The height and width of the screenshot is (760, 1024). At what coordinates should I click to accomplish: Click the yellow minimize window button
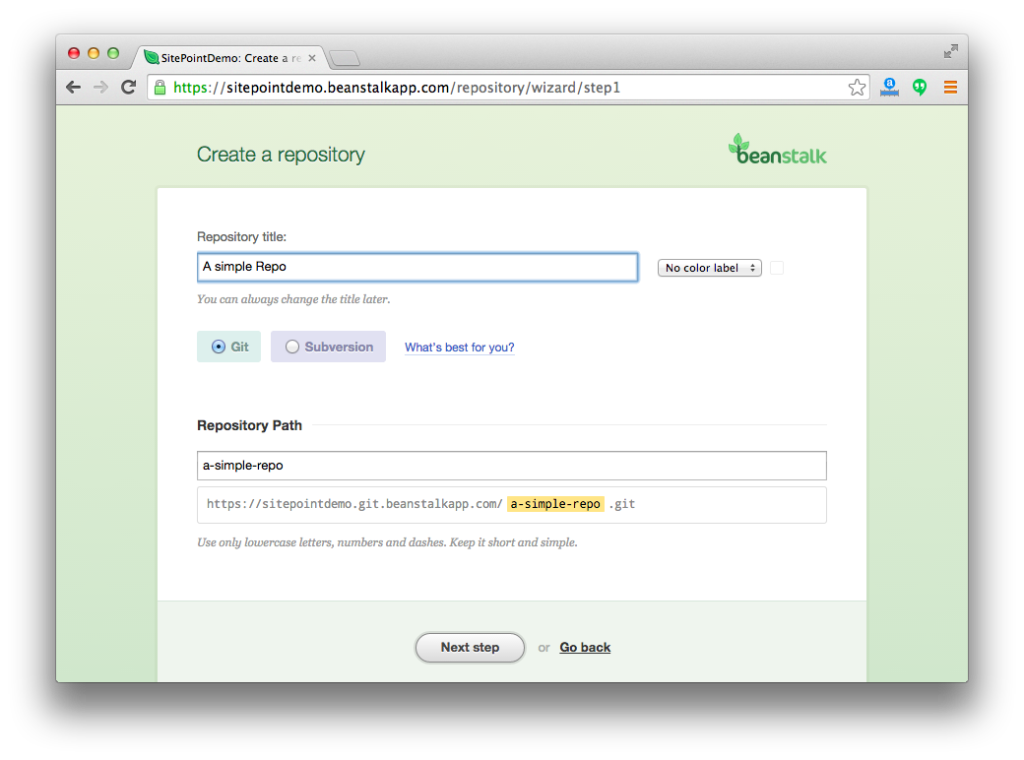pos(93,53)
